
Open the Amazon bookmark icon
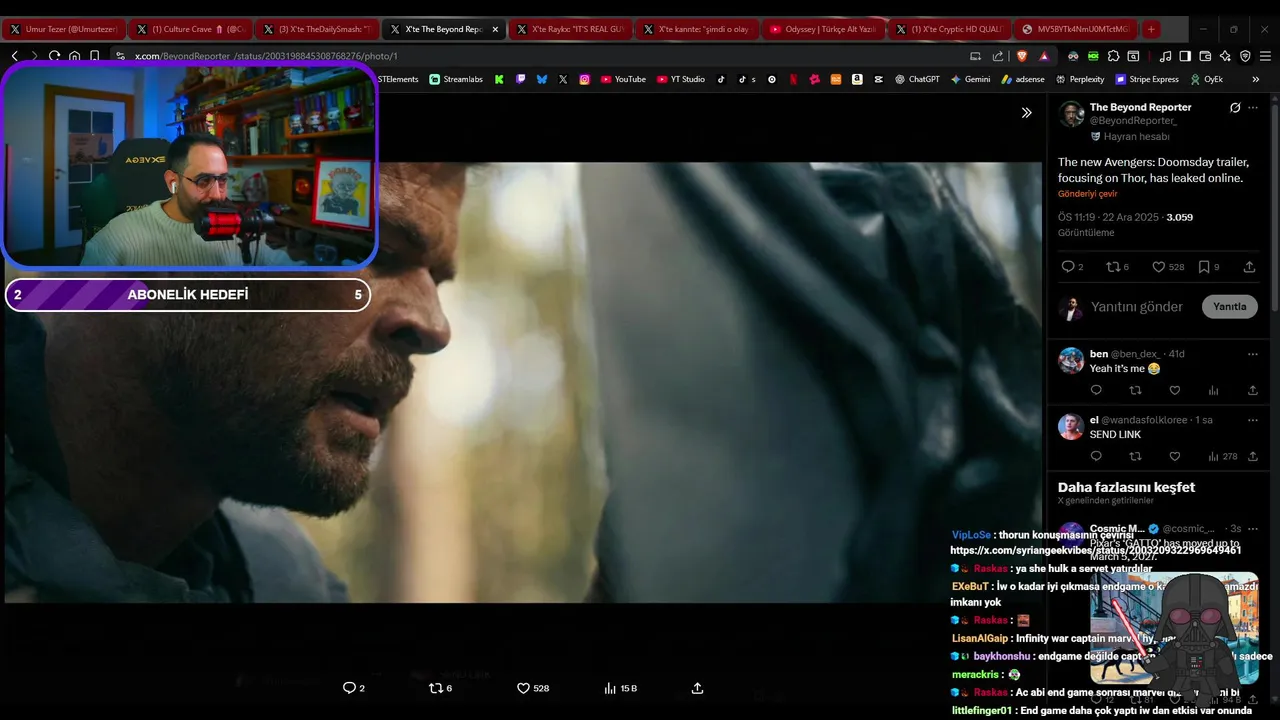857,79
